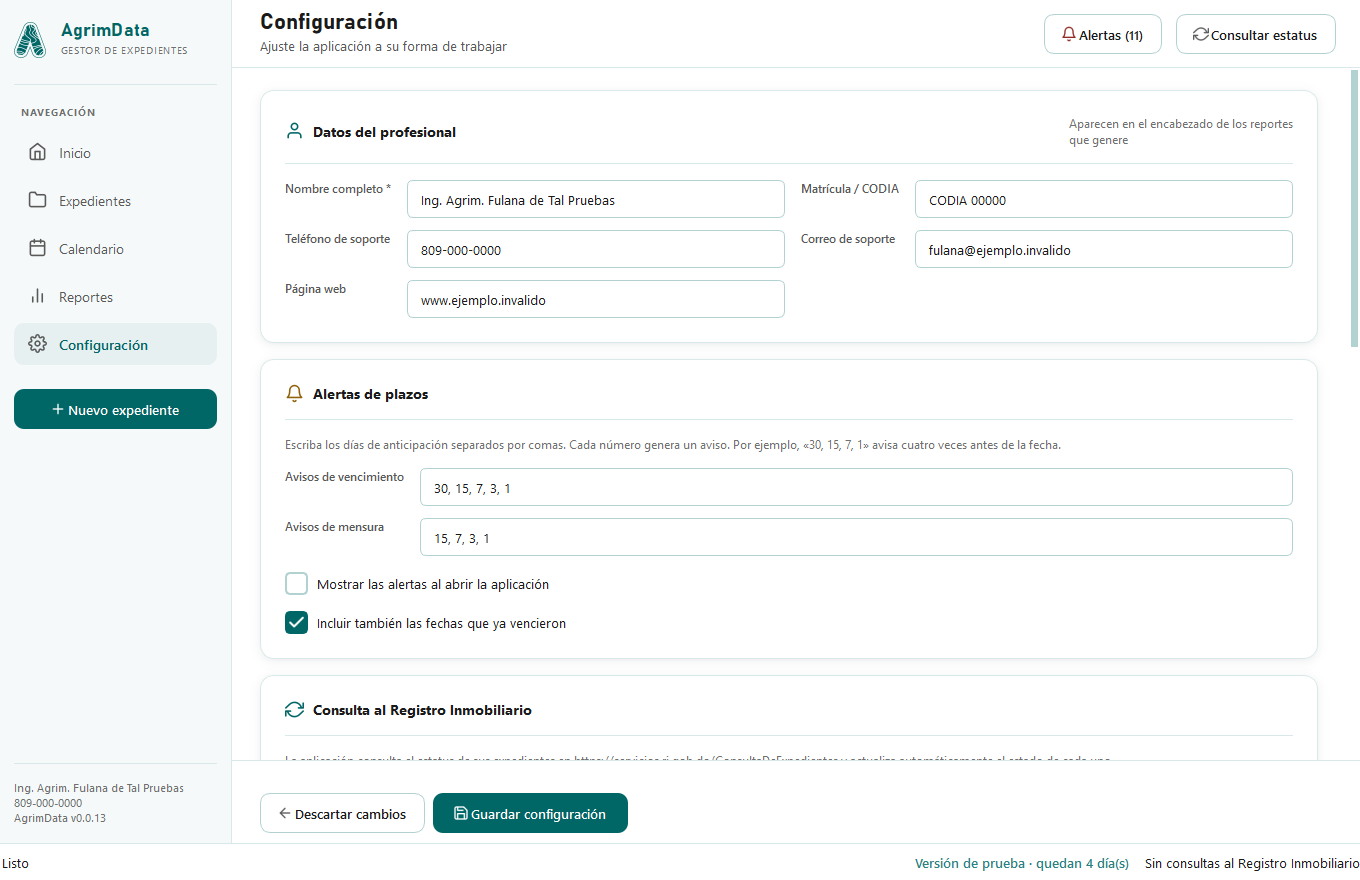Click the Matrícula / CODIA field
This screenshot has width=1360, height=880.
pos(1104,200)
